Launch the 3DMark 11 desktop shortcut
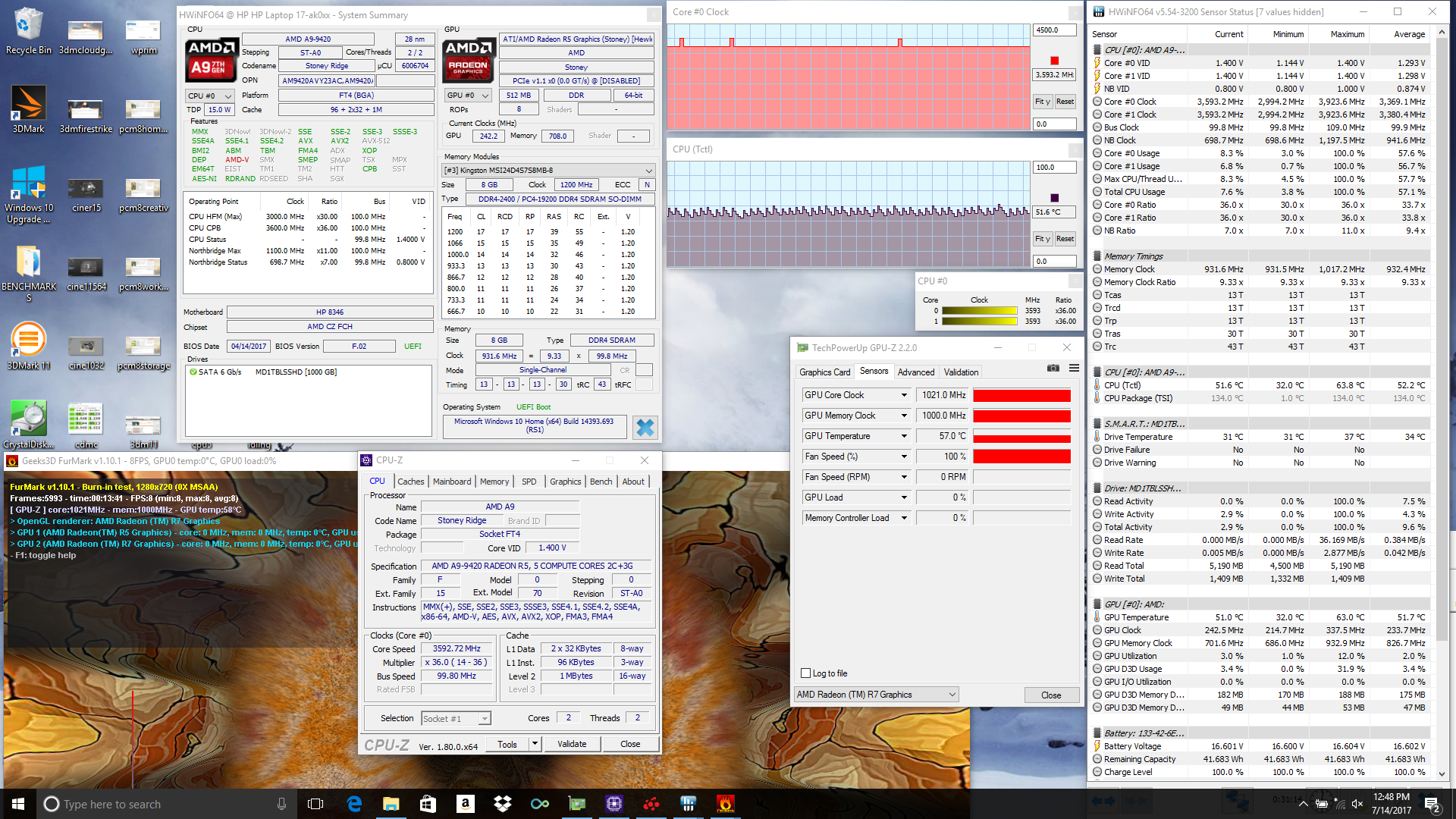The height and width of the screenshot is (819, 1456). click(28, 347)
